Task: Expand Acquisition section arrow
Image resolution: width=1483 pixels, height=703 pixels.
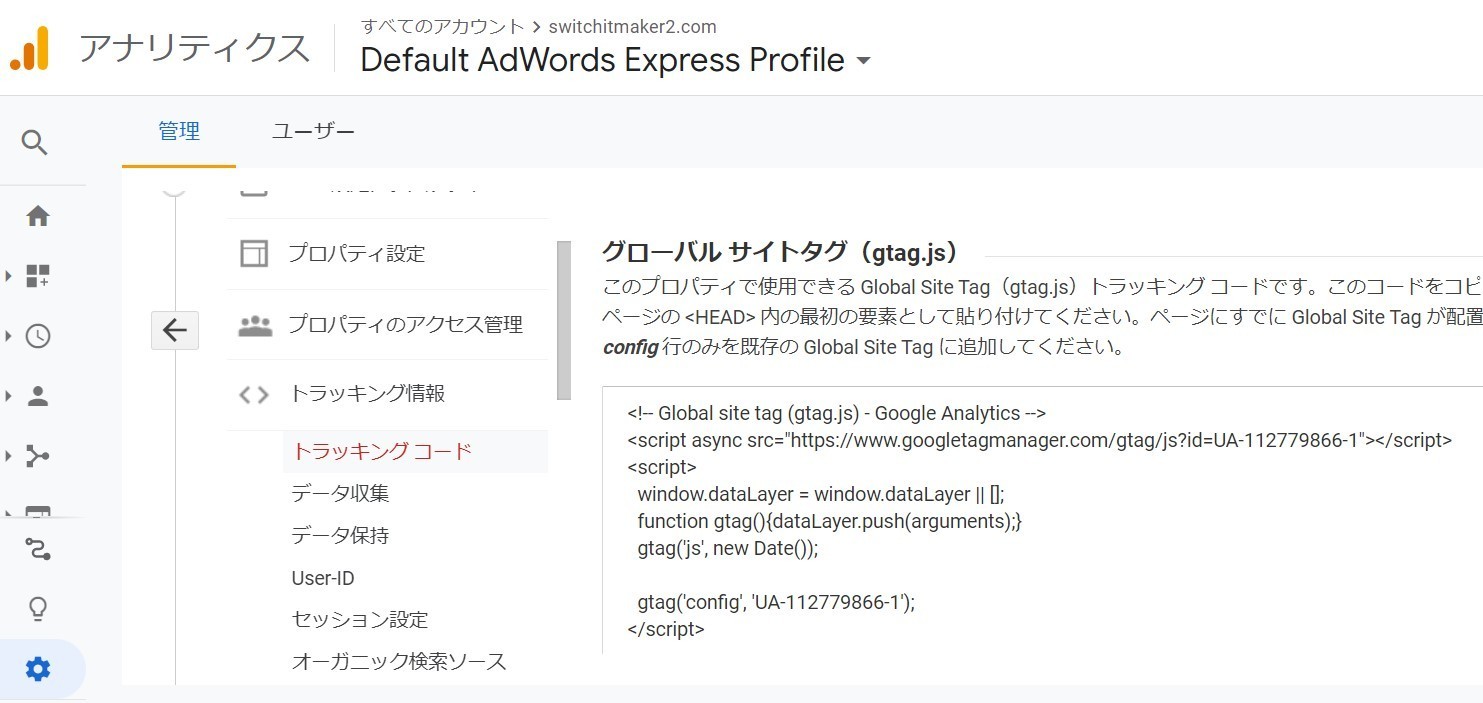Action: (8, 456)
